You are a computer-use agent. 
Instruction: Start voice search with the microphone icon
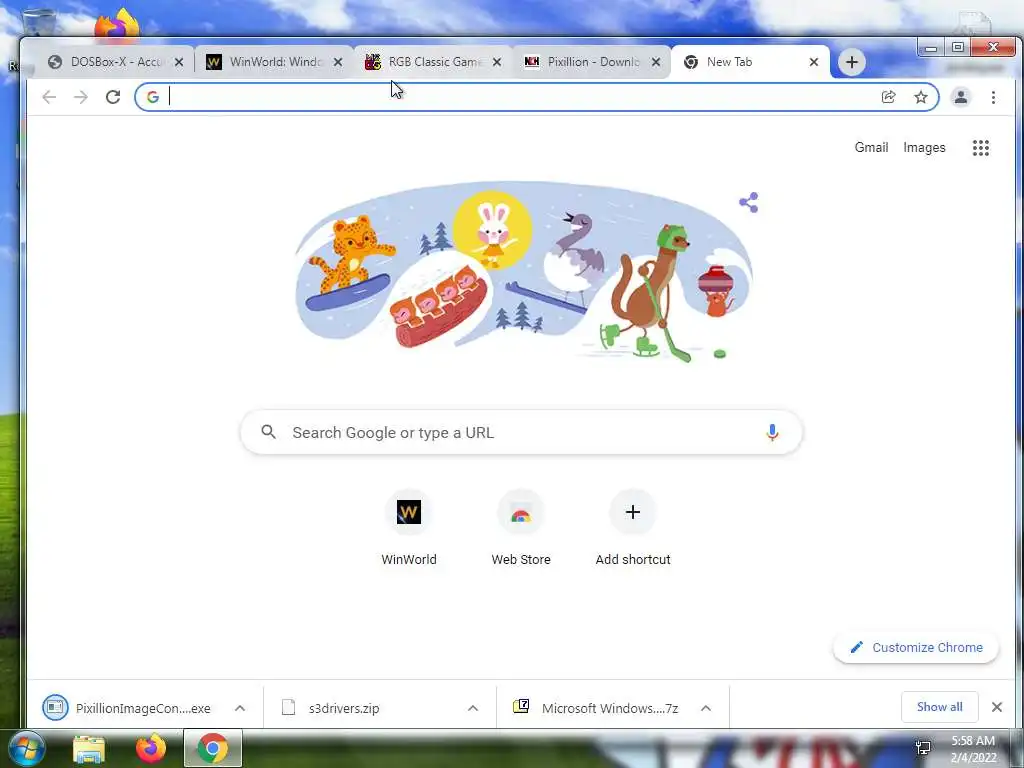pos(772,432)
